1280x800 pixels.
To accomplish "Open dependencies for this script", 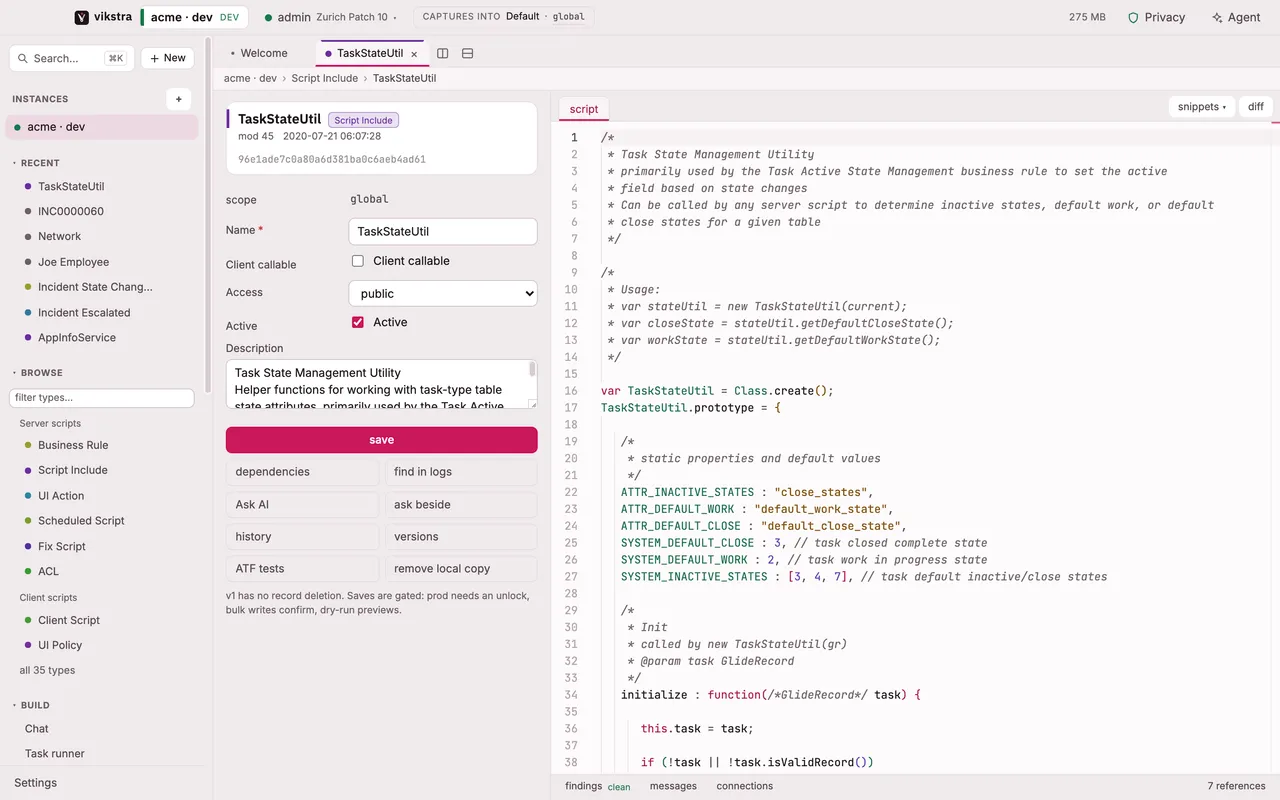I will tap(302, 472).
